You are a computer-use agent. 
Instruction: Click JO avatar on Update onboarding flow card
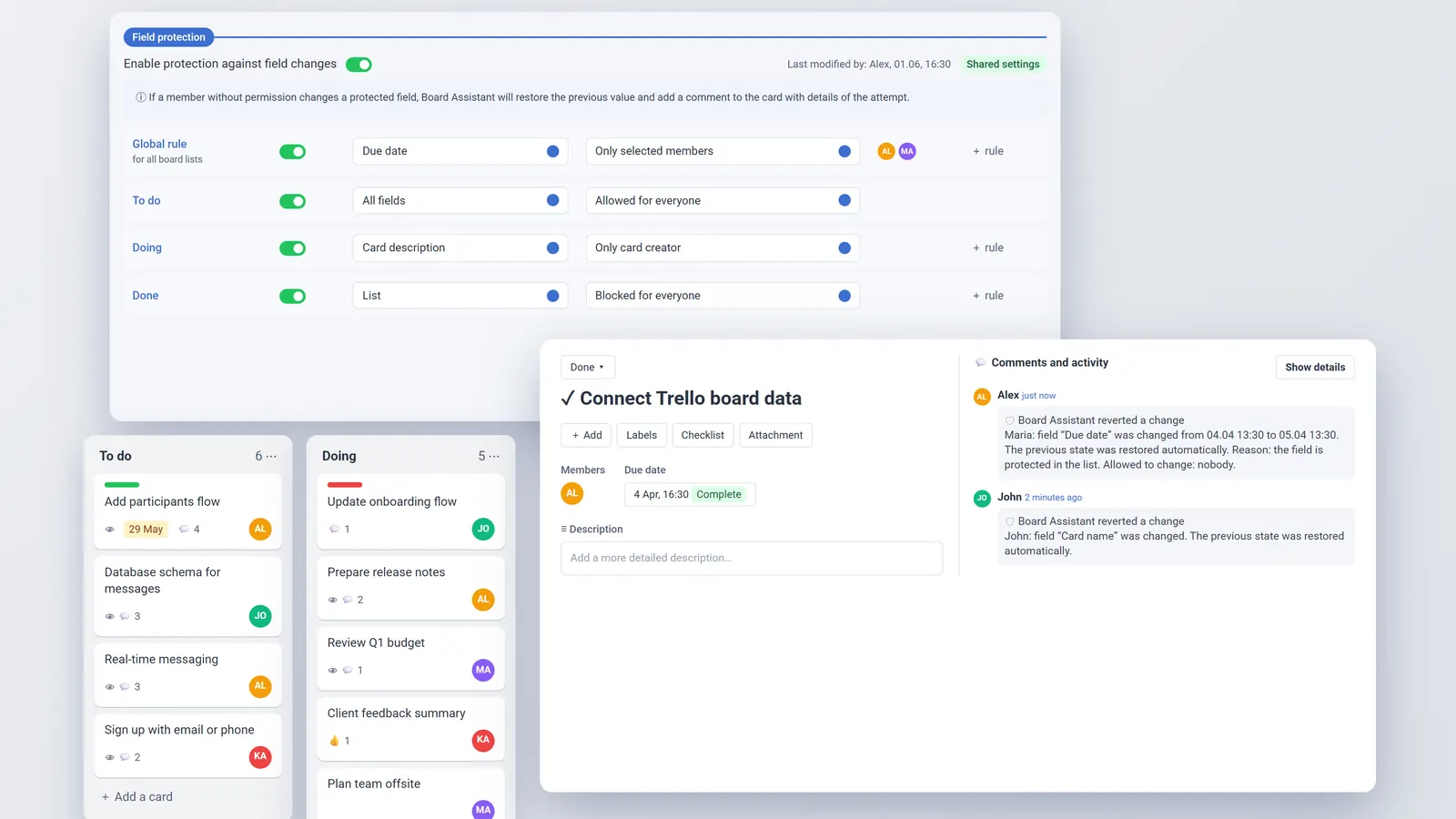(x=483, y=529)
